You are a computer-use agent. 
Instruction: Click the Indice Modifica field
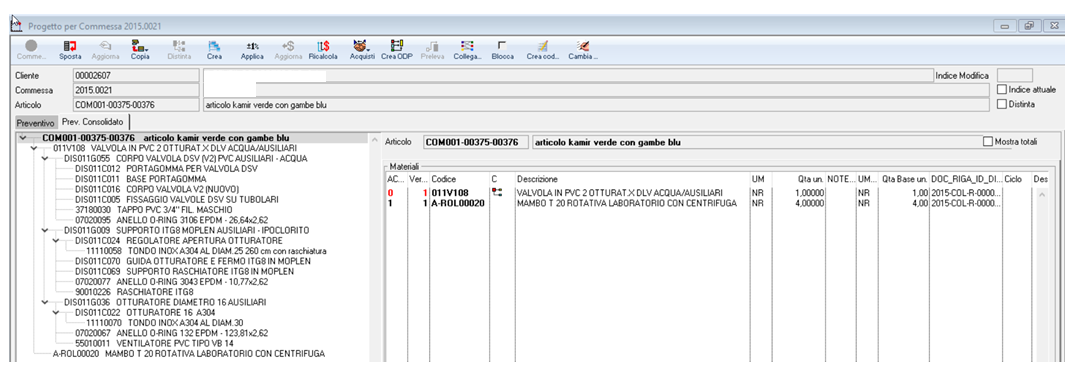pos(1015,75)
